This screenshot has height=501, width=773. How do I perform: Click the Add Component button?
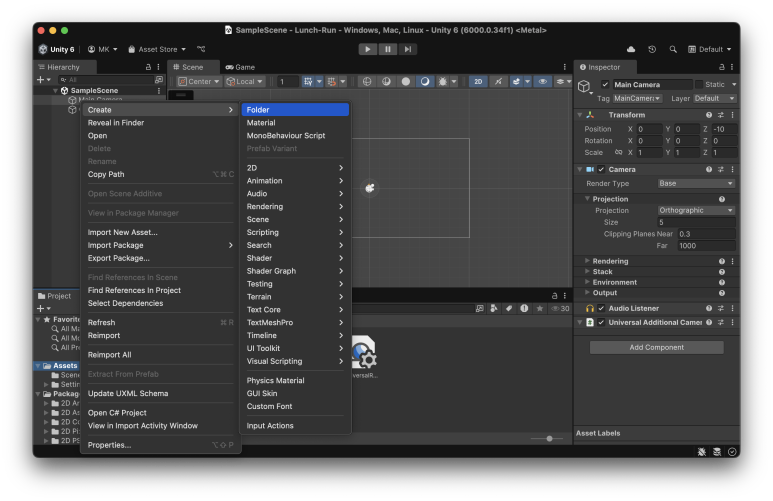point(656,347)
